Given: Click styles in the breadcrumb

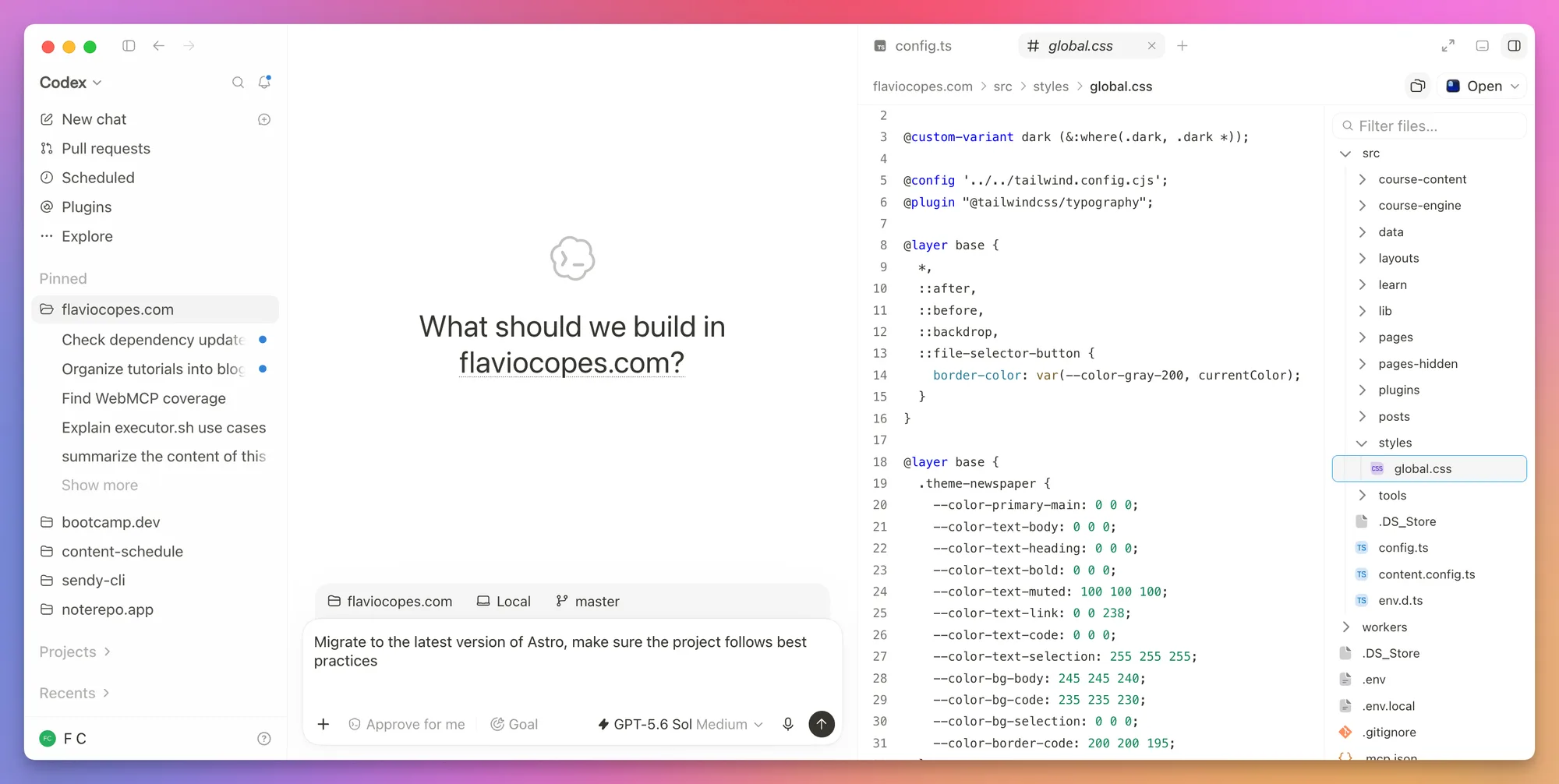Looking at the screenshot, I should (1051, 86).
